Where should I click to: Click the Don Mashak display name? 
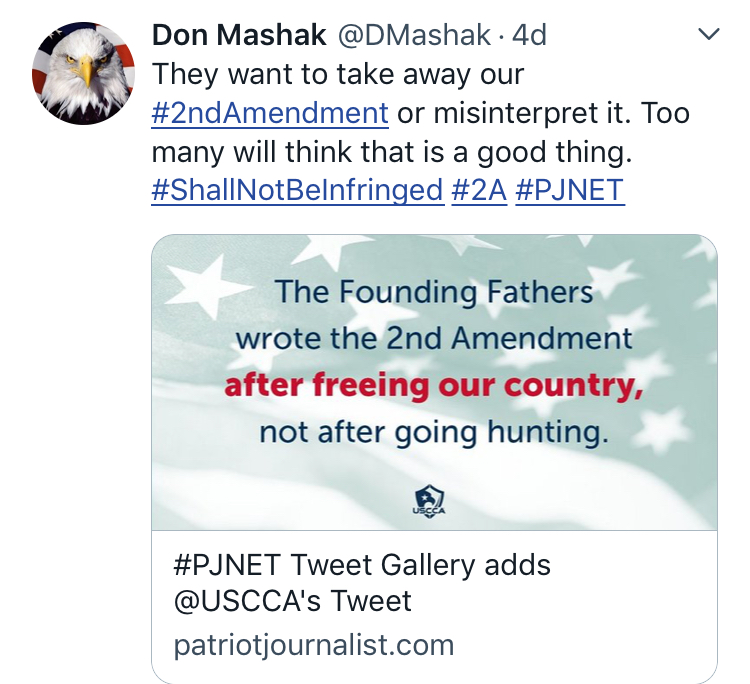[239, 36]
